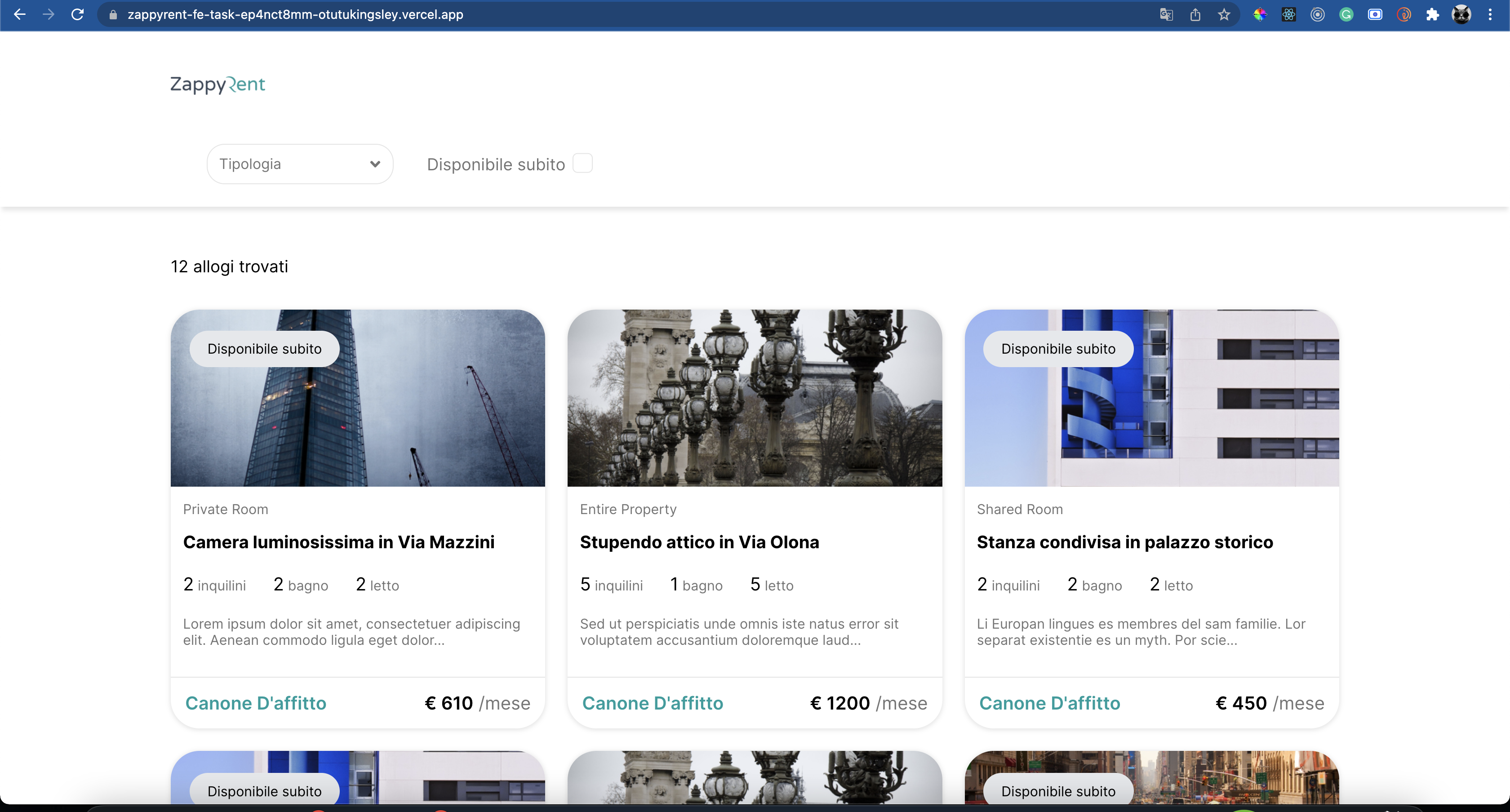Open the Extensions puzzle menu

pos(1433,15)
